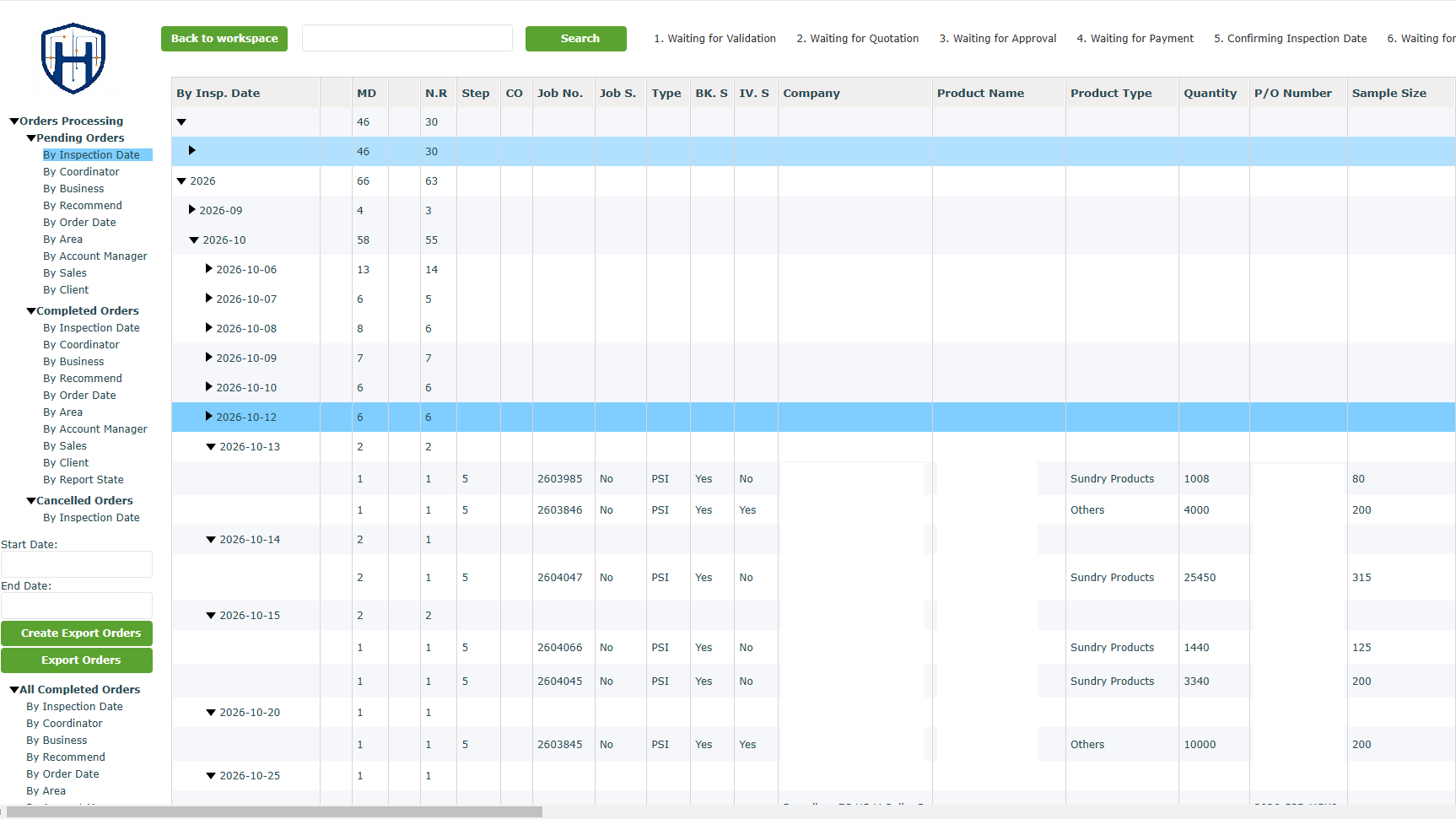The height and width of the screenshot is (819, 1456).
Task: Select Pending Orders By Client
Action: (66, 290)
